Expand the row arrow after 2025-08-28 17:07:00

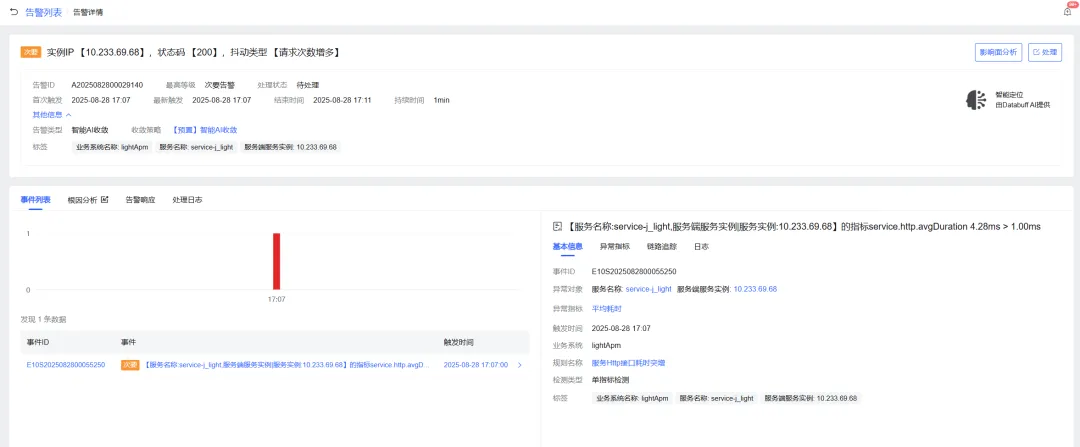tap(519, 365)
